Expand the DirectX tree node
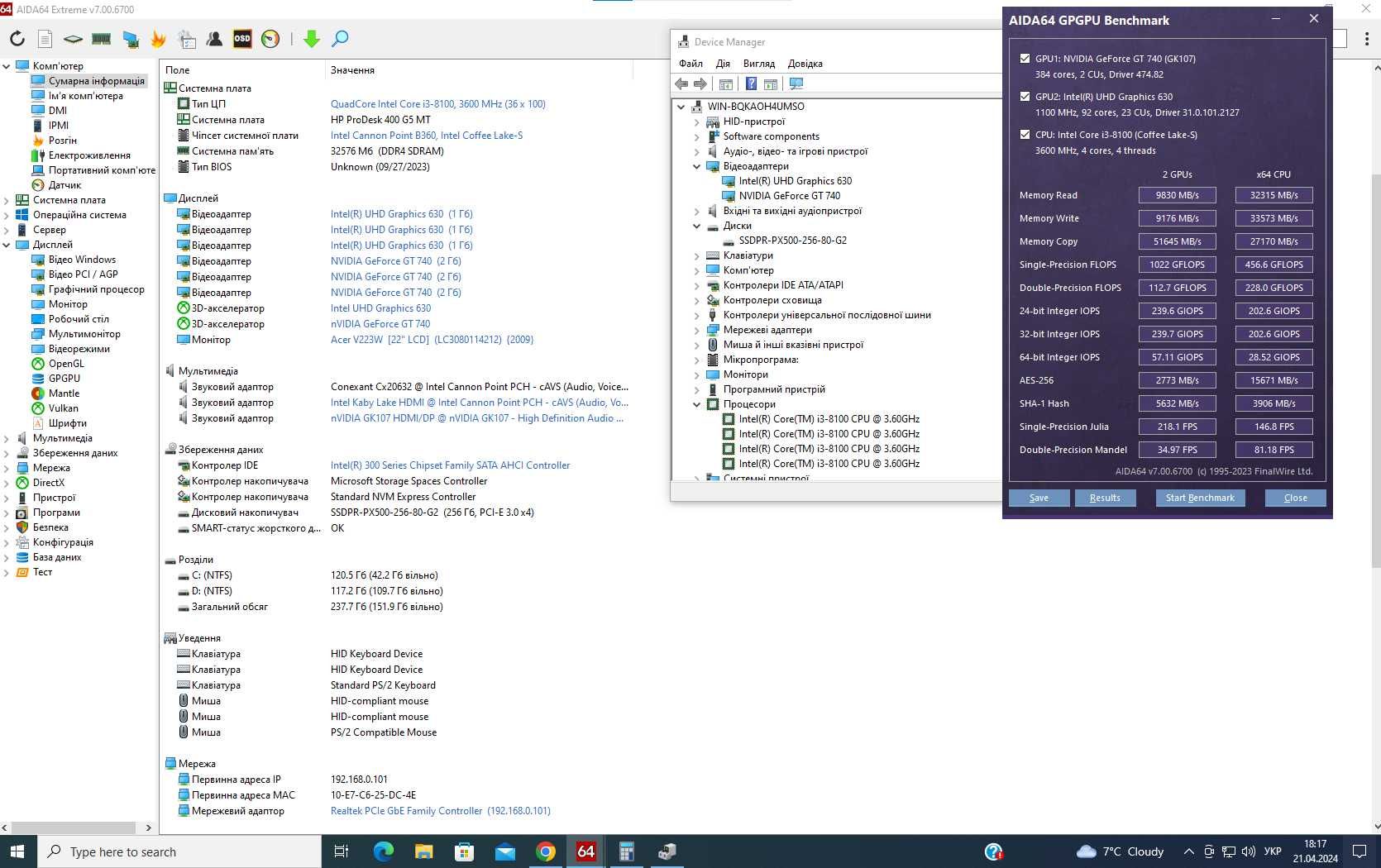The width and height of the screenshot is (1381, 868). click(x=7, y=483)
